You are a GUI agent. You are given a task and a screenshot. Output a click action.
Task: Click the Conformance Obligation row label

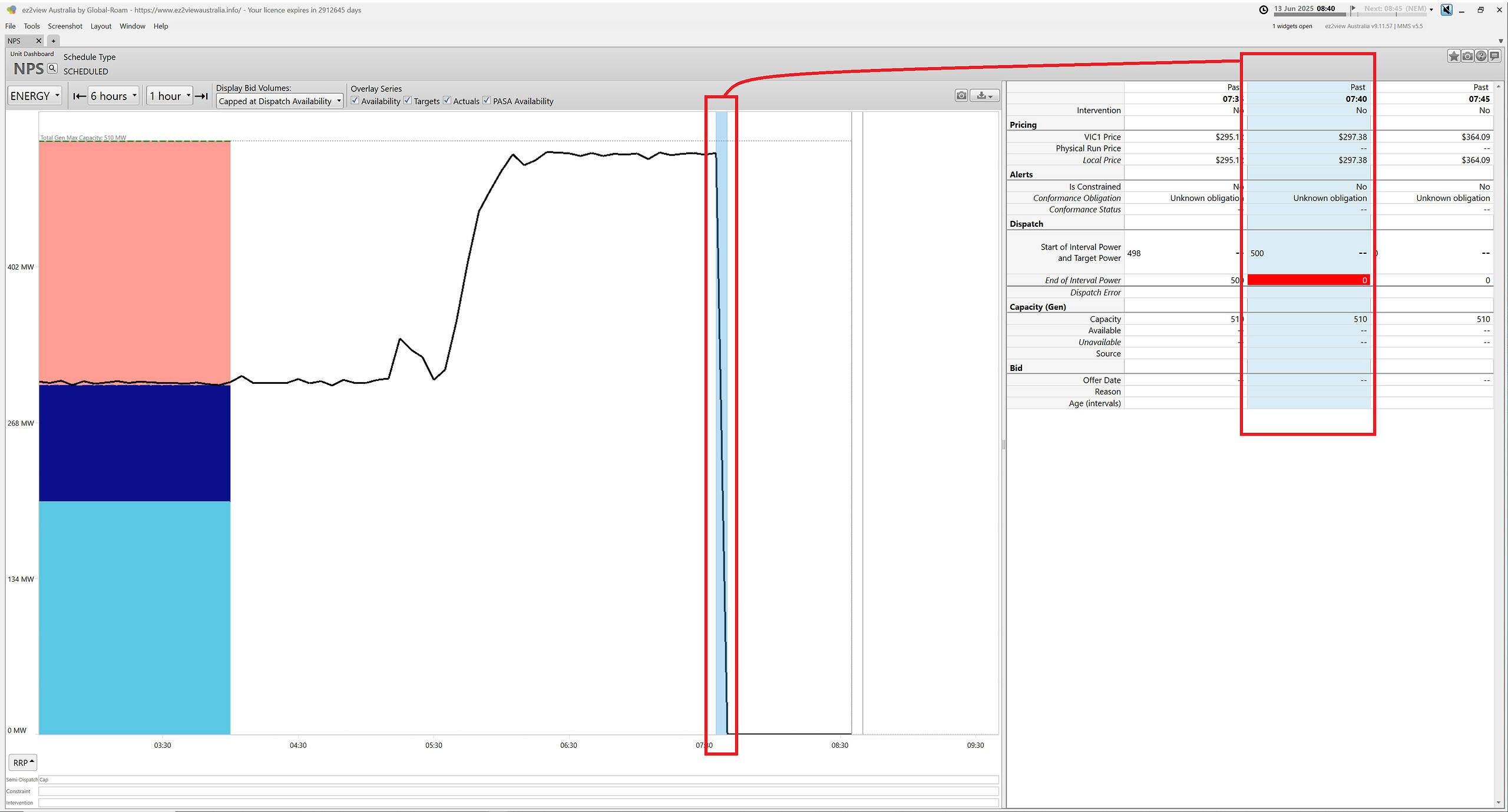coord(1077,198)
